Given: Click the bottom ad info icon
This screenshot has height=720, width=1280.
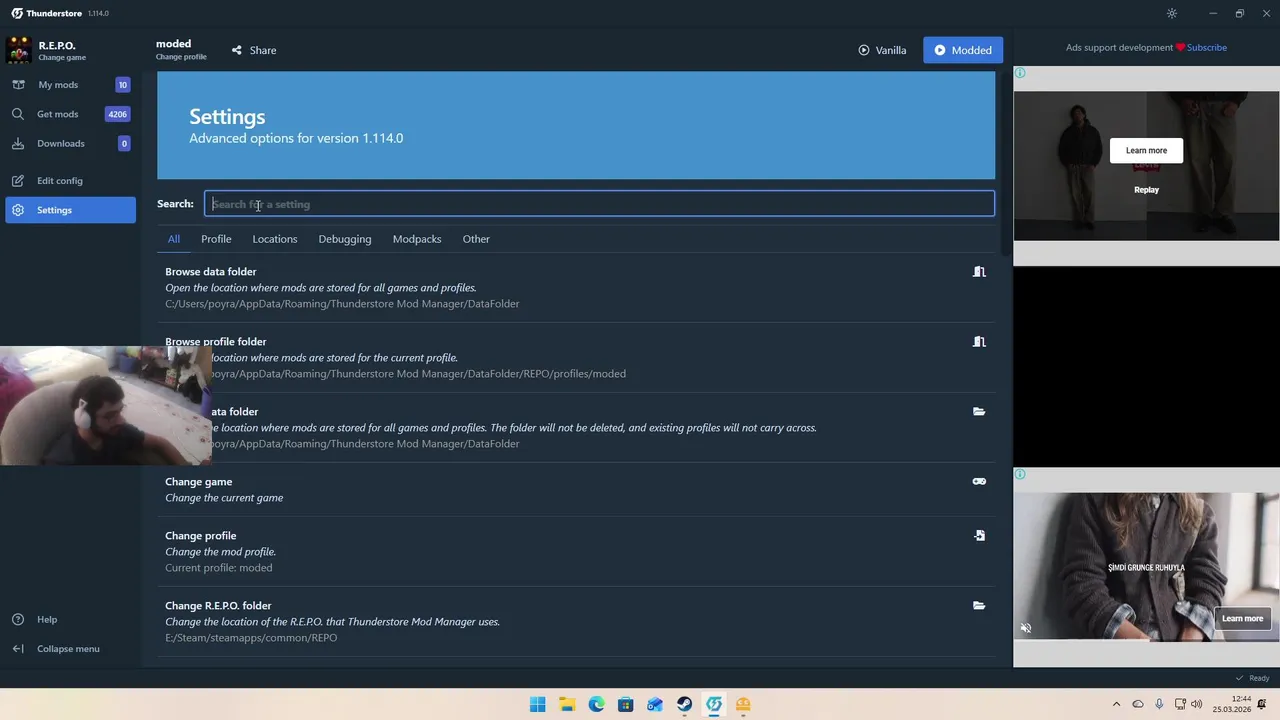Looking at the screenshot, I should tap(1020, 474).
